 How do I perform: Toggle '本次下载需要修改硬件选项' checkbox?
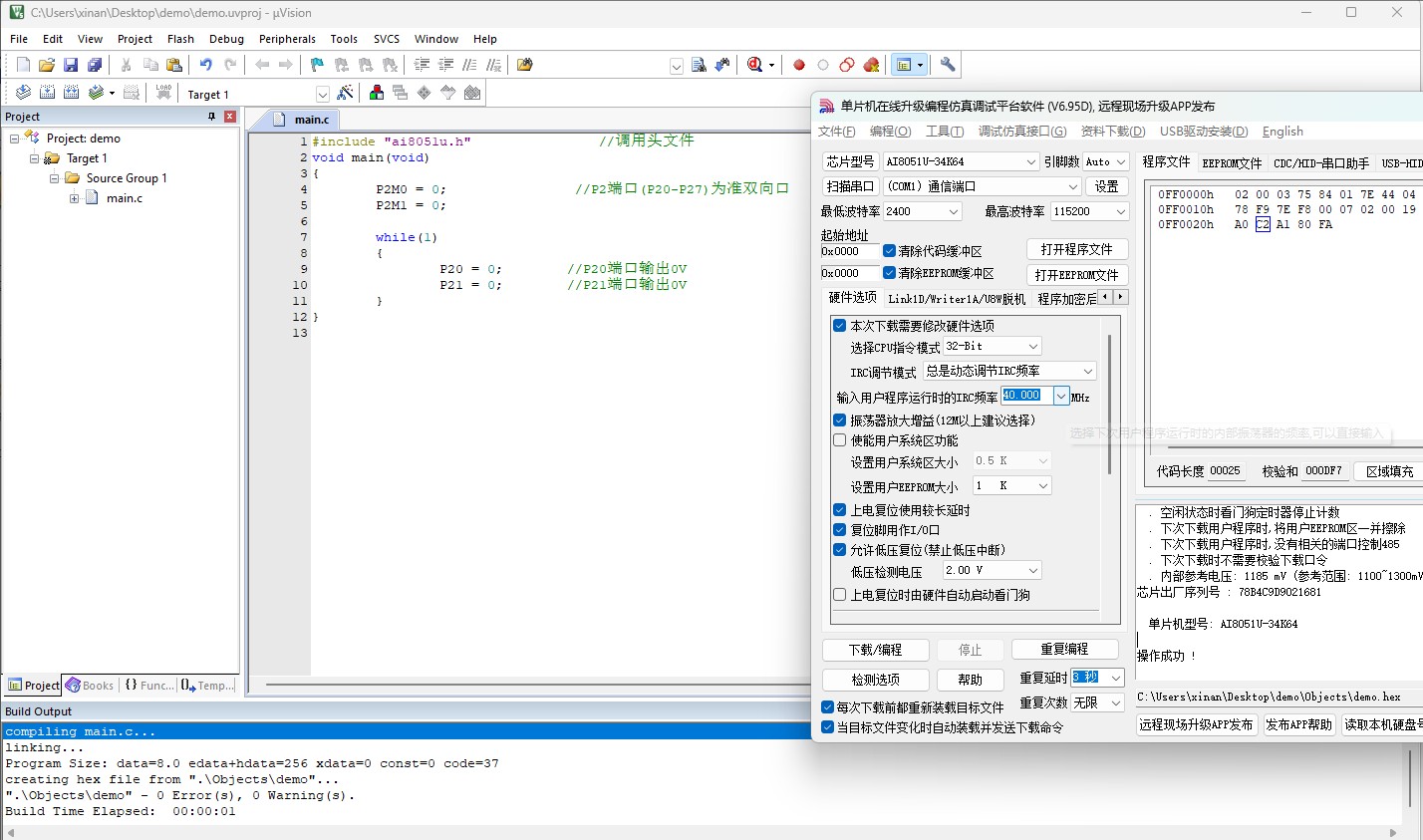coord(839,326)
